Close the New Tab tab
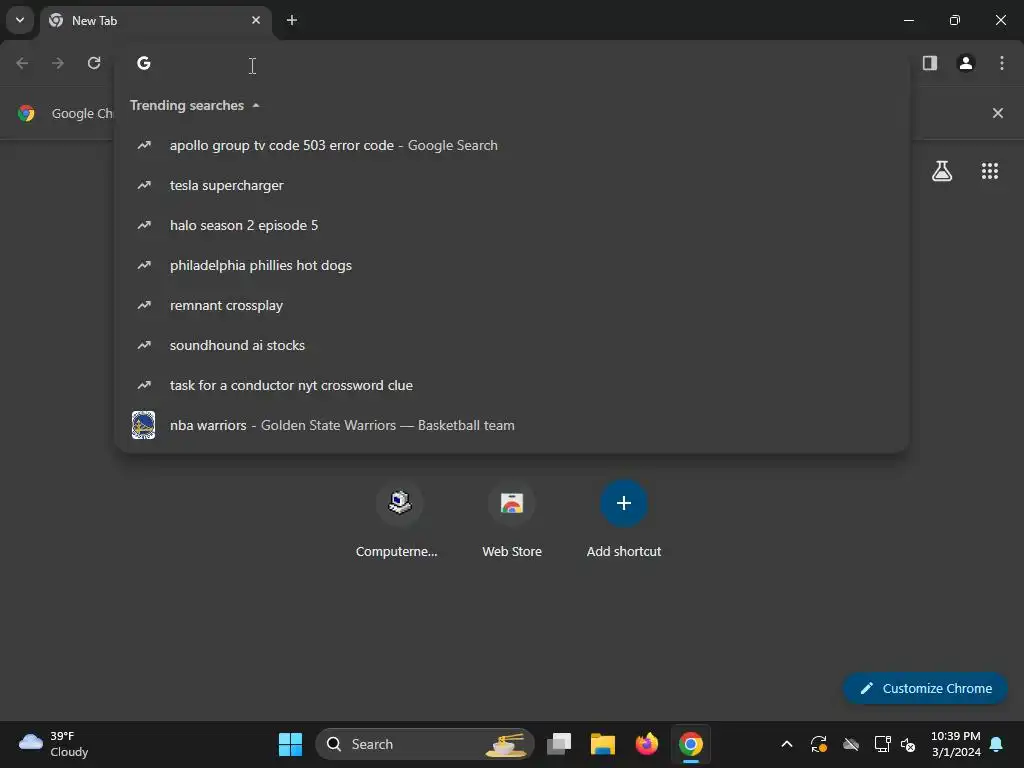The height and width of the screenshot is (768, 1024). (x=256, y=20)
